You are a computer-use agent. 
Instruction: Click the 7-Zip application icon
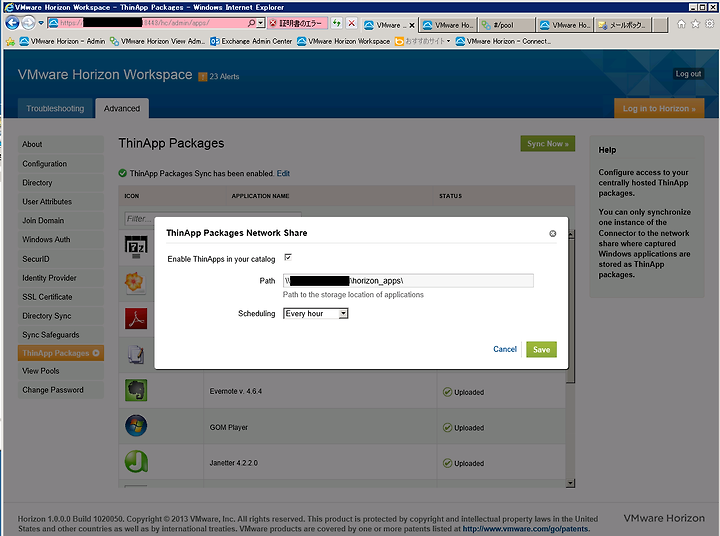(136, 247)
